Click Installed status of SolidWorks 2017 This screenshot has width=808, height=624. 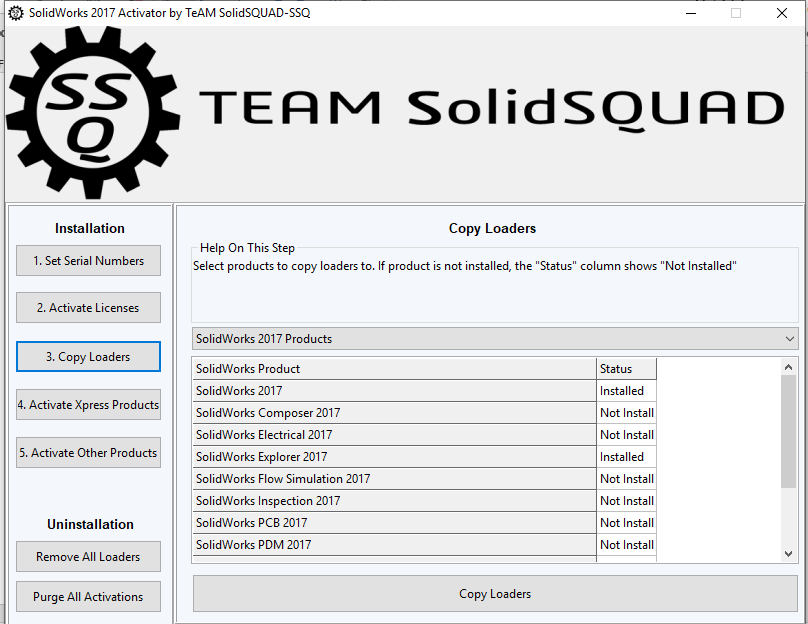pos(627,391)
